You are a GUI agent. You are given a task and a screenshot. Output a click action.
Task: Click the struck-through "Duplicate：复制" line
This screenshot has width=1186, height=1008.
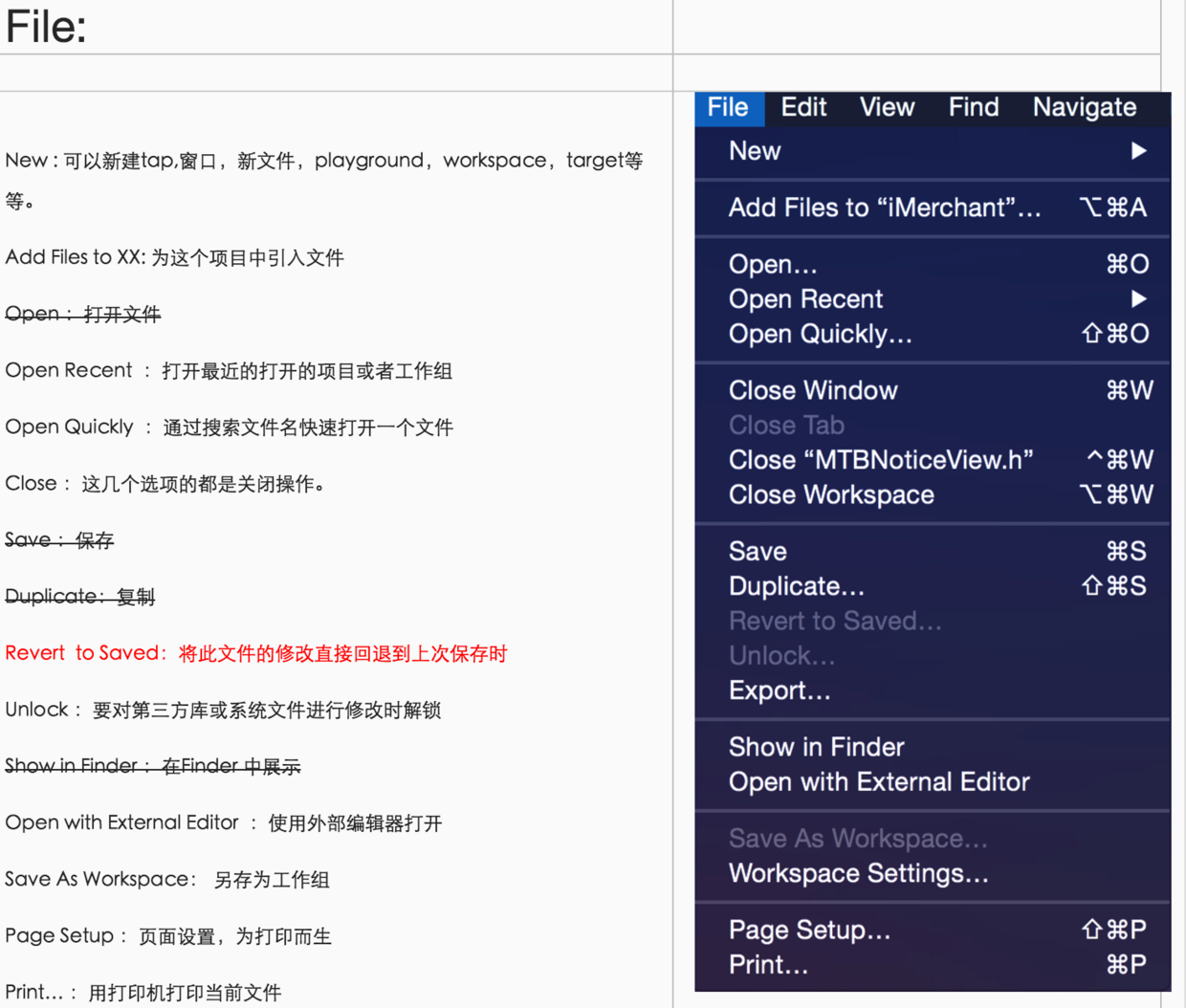80,596
